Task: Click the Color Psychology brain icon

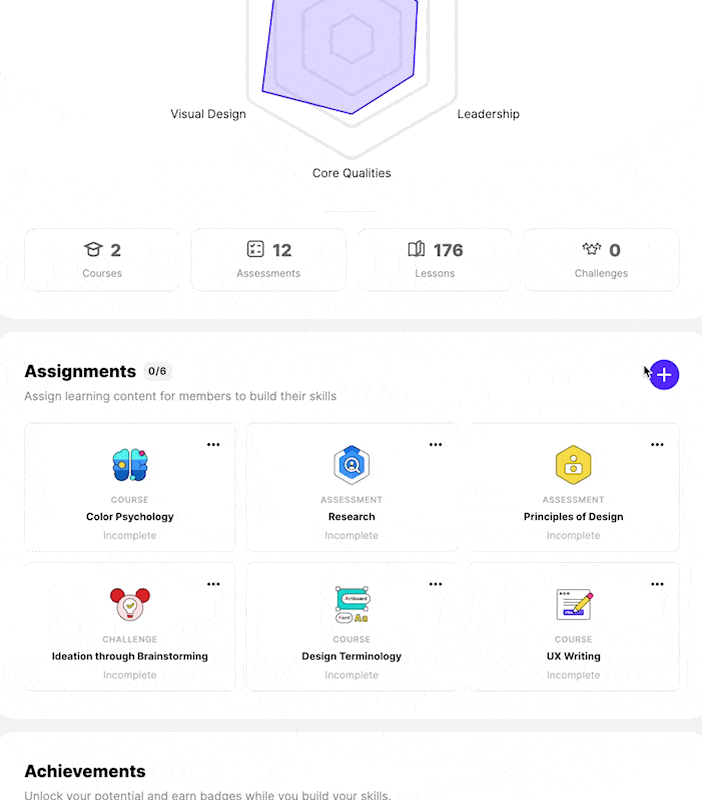Action: pyautogui.click(x=130, y=465)
